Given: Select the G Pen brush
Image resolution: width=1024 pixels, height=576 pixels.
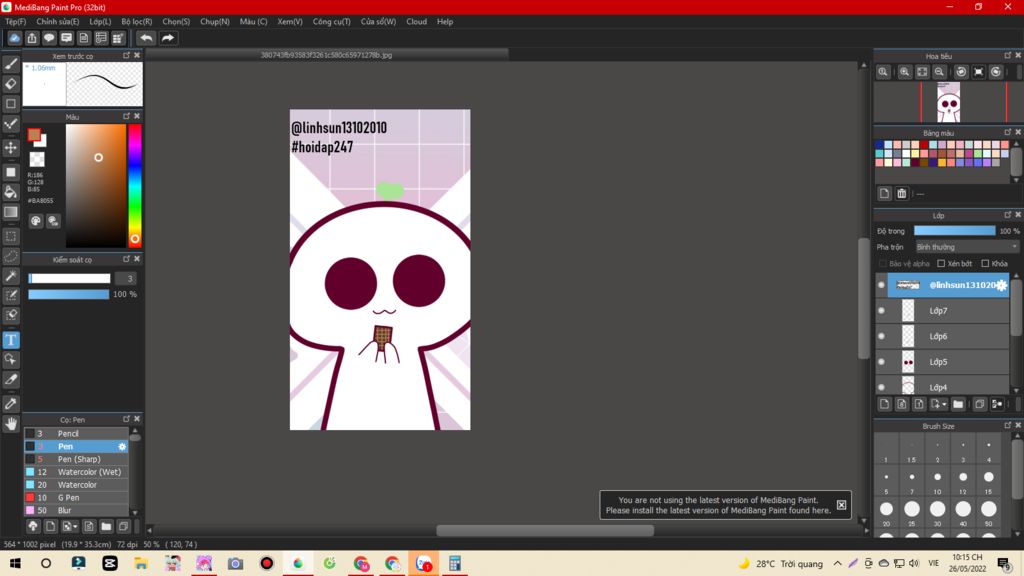Looking at the screenshot, I should pyautogui.click(x=76, y=498).
